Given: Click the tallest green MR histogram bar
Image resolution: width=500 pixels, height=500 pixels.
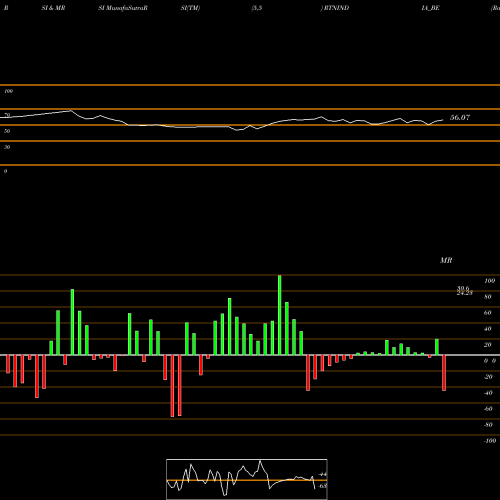Looking at the screenshot, I should point(279,315).
